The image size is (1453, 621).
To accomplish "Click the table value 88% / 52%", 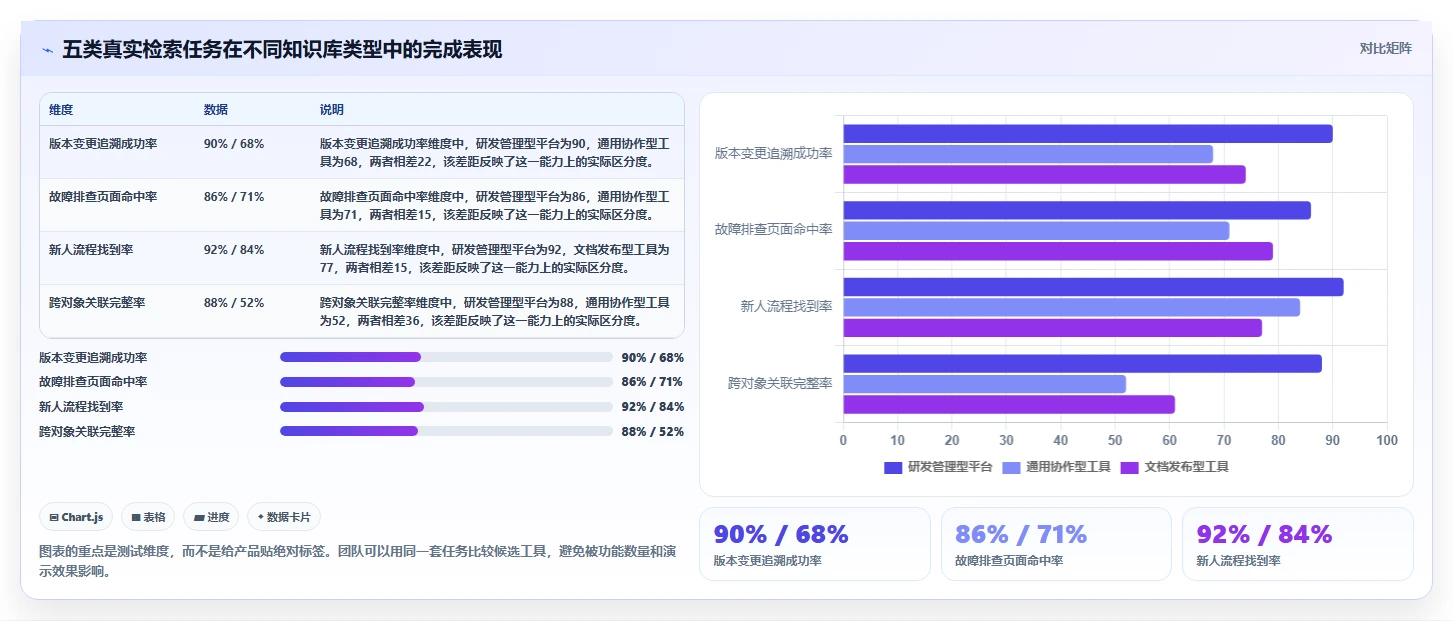I will (234, 303).
